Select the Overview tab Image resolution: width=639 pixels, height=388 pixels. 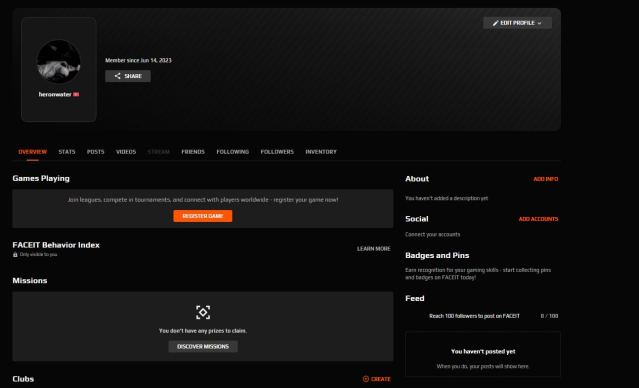33,152
